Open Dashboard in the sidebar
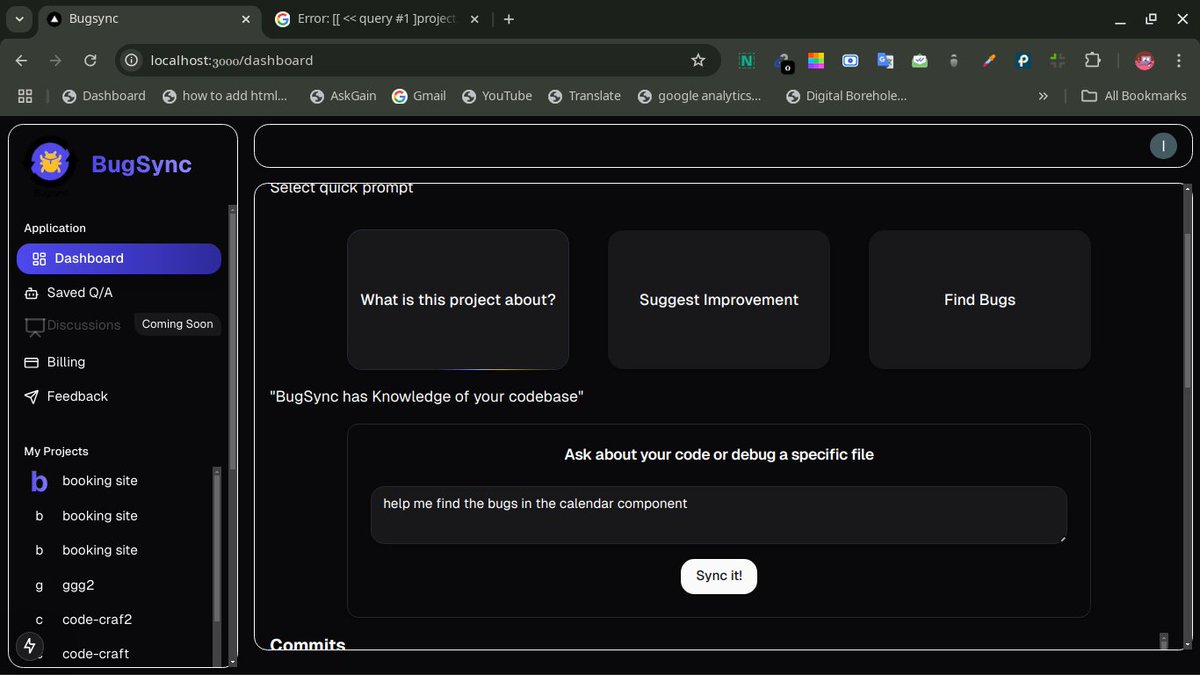The height and width of the screenshot is (675, 1200). [119, 258]
